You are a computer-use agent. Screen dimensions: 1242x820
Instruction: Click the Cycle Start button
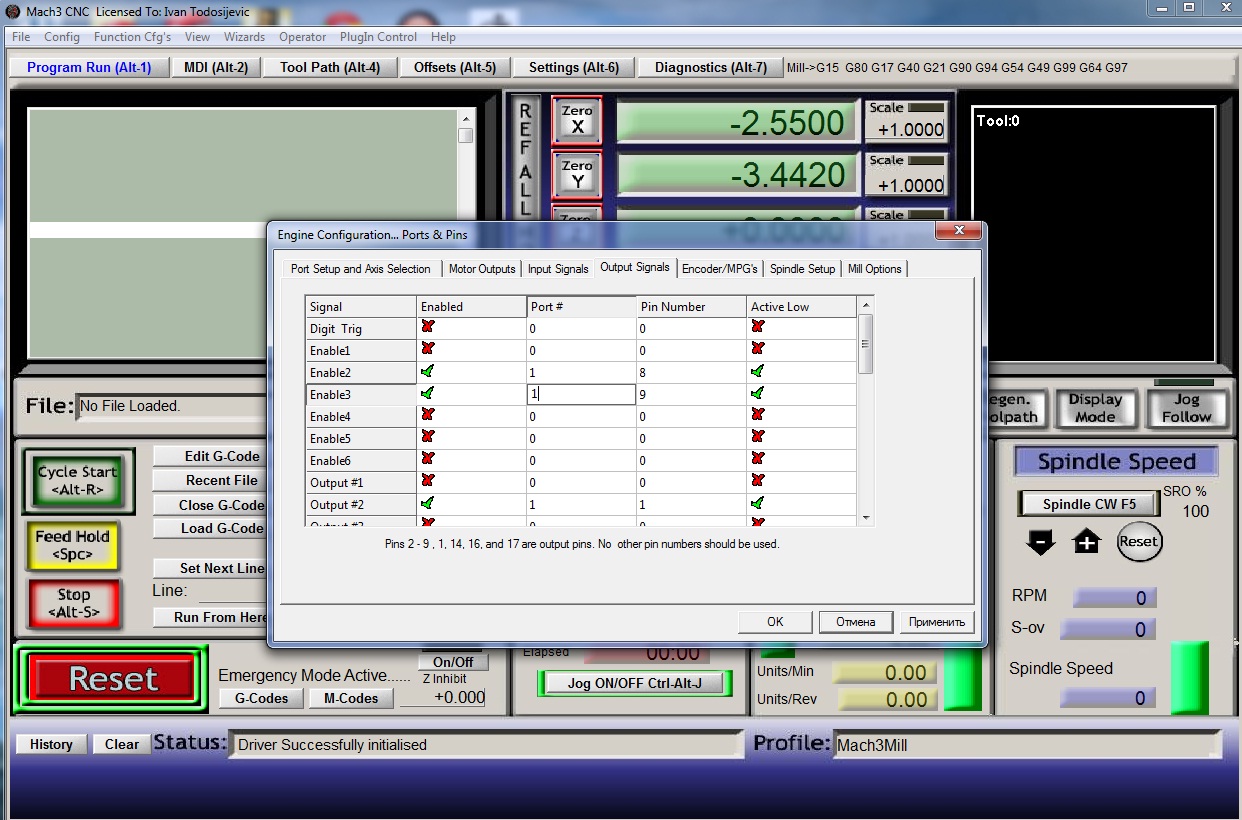point(78,480)
